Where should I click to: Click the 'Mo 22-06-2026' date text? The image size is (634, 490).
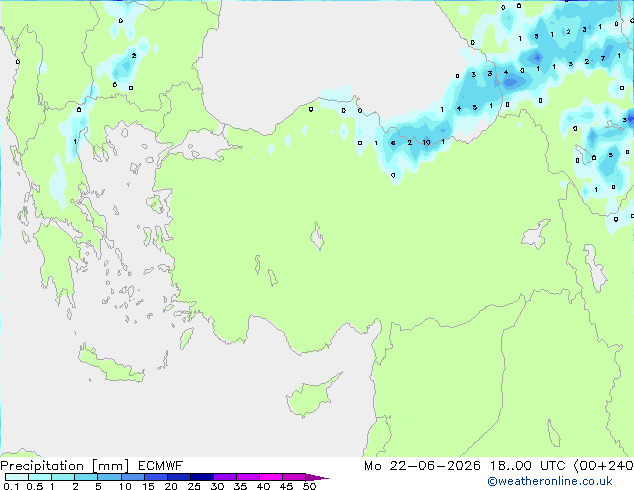pos(423,466)
